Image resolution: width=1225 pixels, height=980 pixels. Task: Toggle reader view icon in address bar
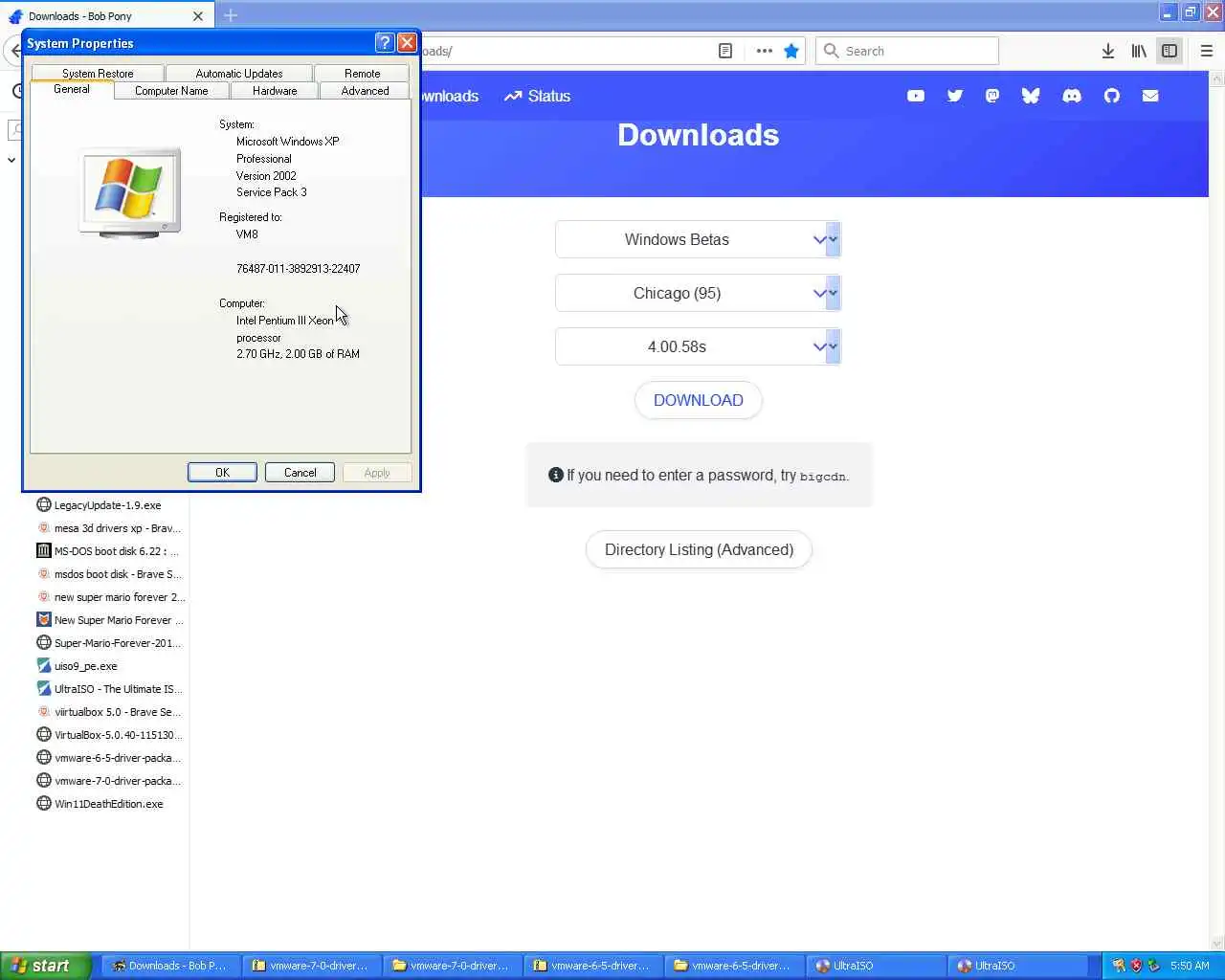[x=725, y=51]
